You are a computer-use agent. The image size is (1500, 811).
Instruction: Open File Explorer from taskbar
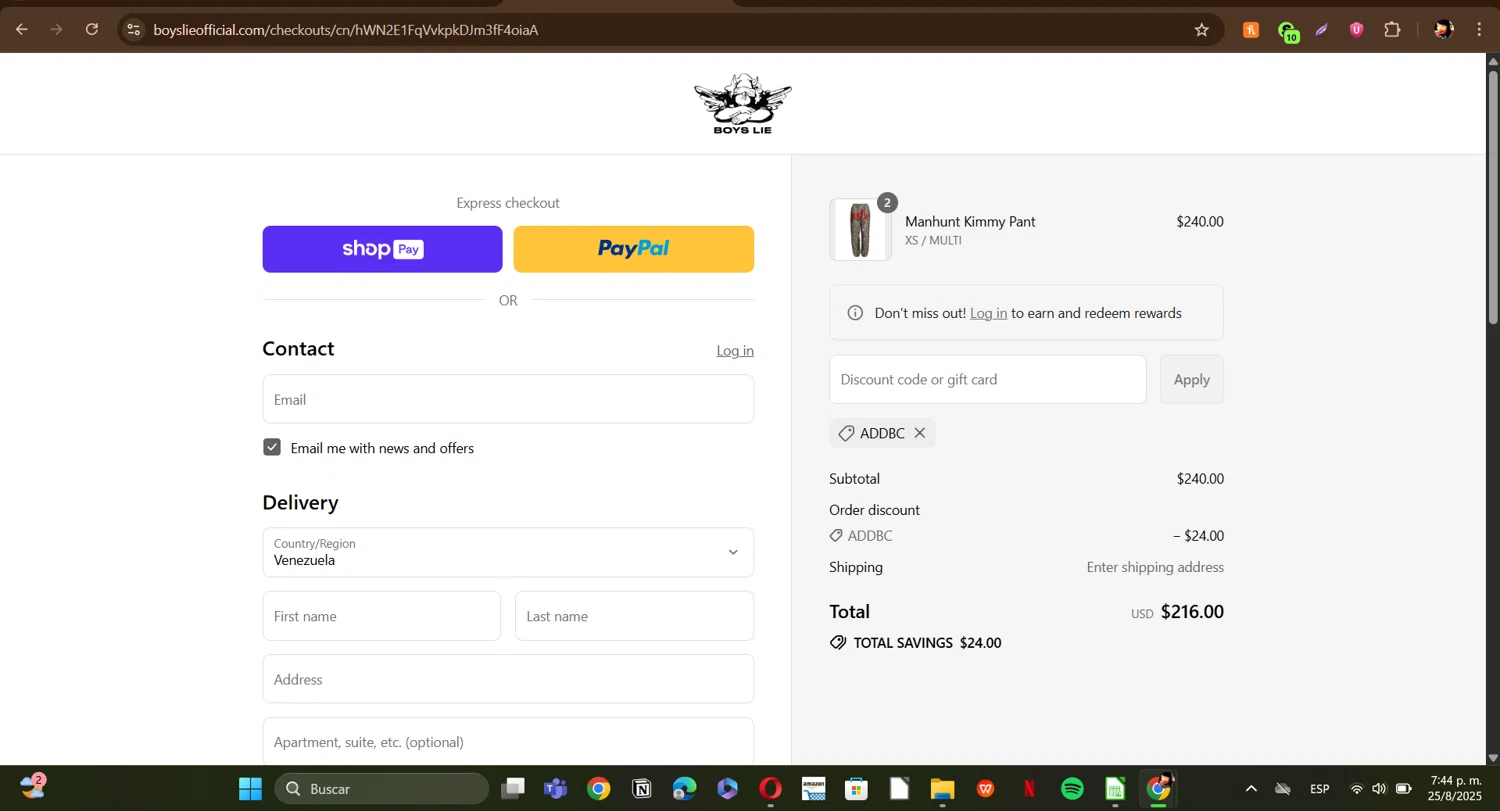point(942,789)
